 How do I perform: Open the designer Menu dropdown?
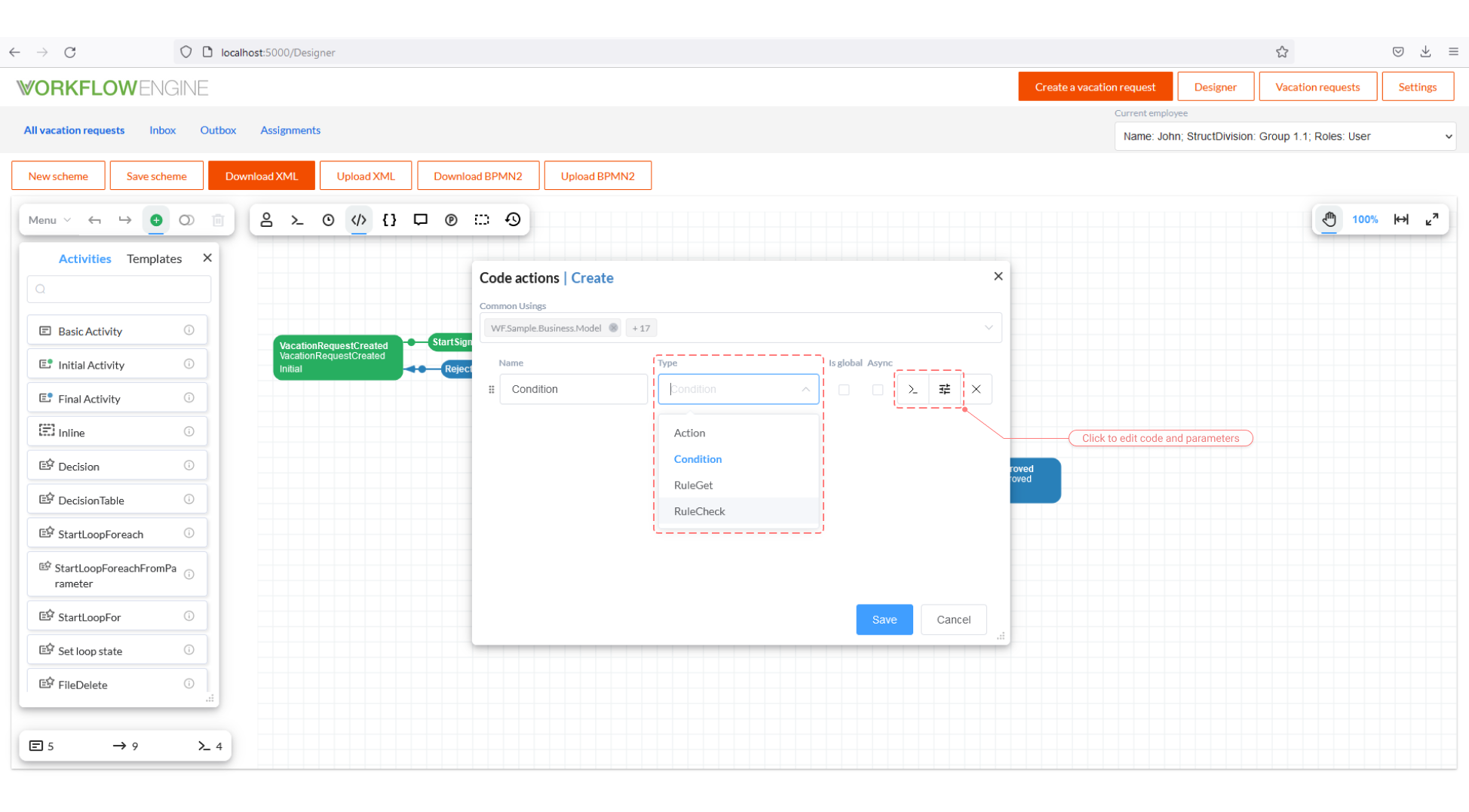click(x=49, y=220)
